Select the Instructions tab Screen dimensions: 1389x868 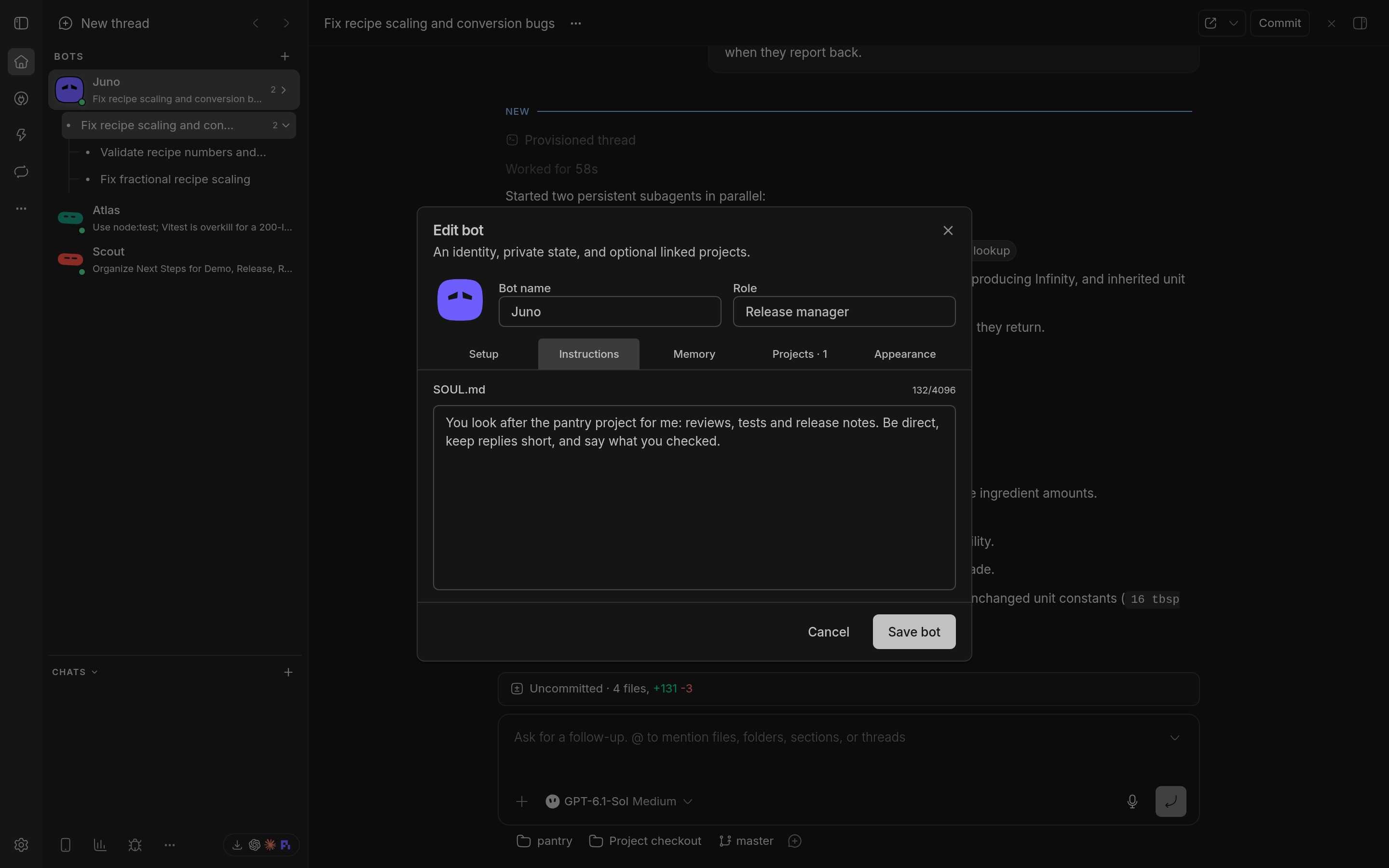588,353
